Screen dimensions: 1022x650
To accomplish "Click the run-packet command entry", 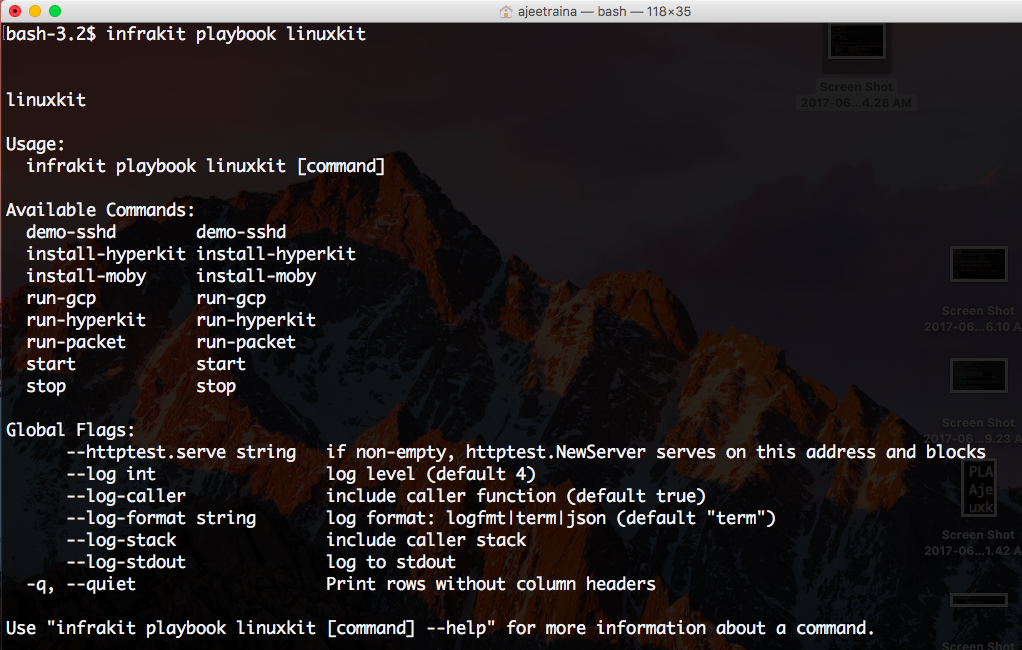I will point(75,341).
